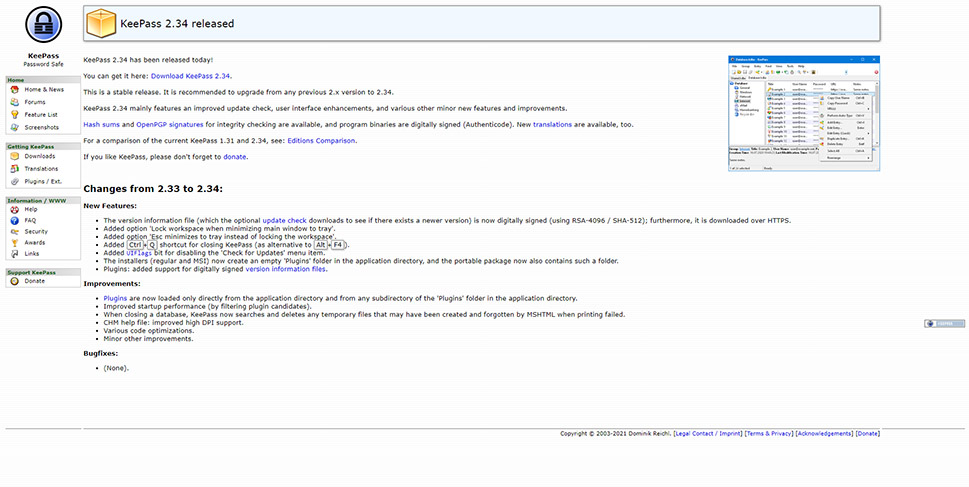Open the Help sidebar entry
The image size is (969, 487).
[x=31, y=210]
